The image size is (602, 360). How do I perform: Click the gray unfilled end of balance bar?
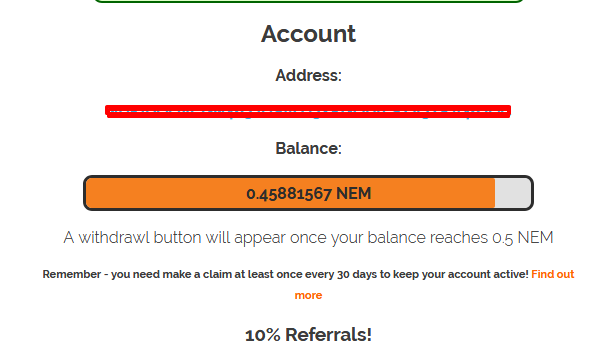pos(513,193)
